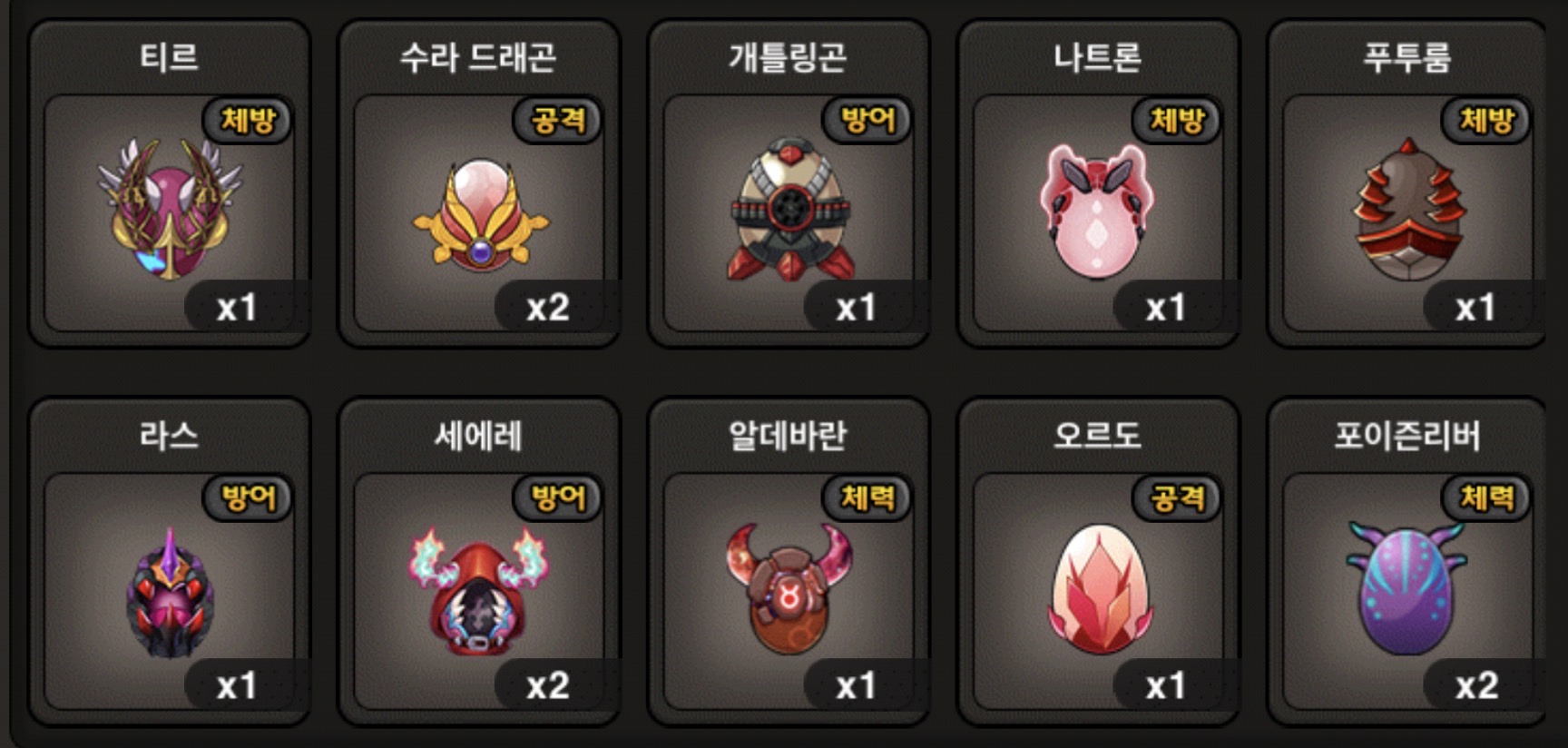Click x2 quantity on 세에레 card
Screen dimensions: 1568x748
coord(548,685)
